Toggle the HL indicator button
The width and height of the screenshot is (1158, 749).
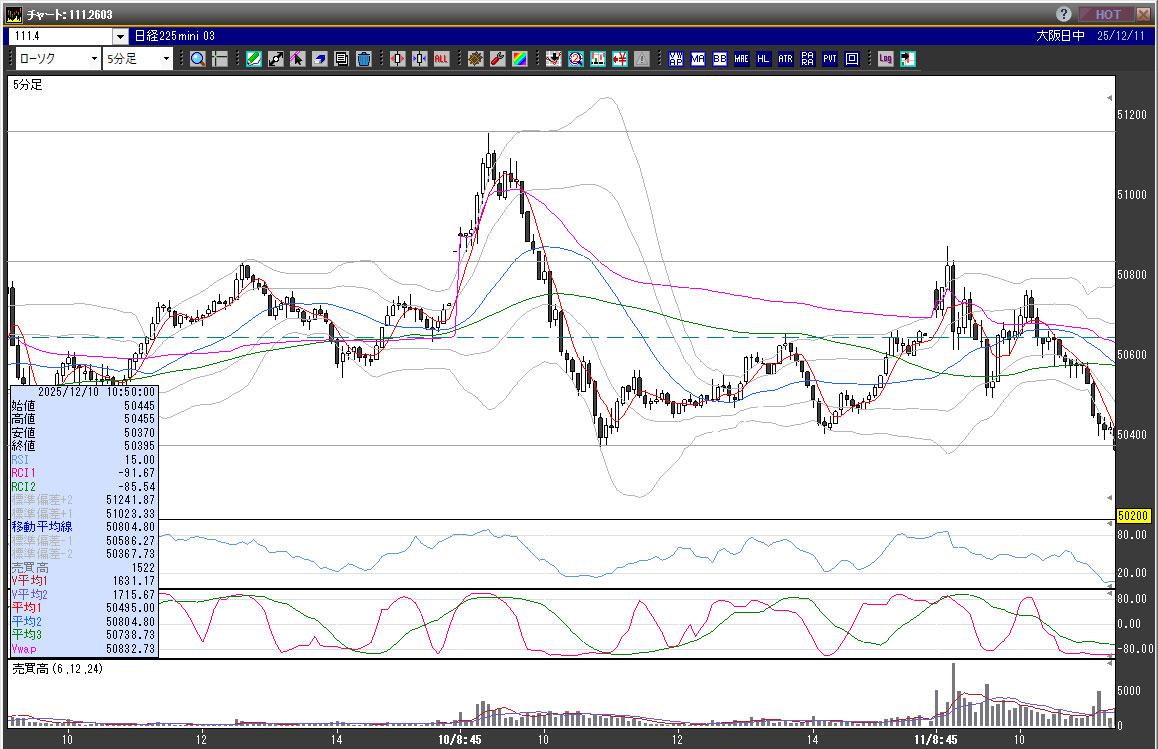[x=763, y=59]
